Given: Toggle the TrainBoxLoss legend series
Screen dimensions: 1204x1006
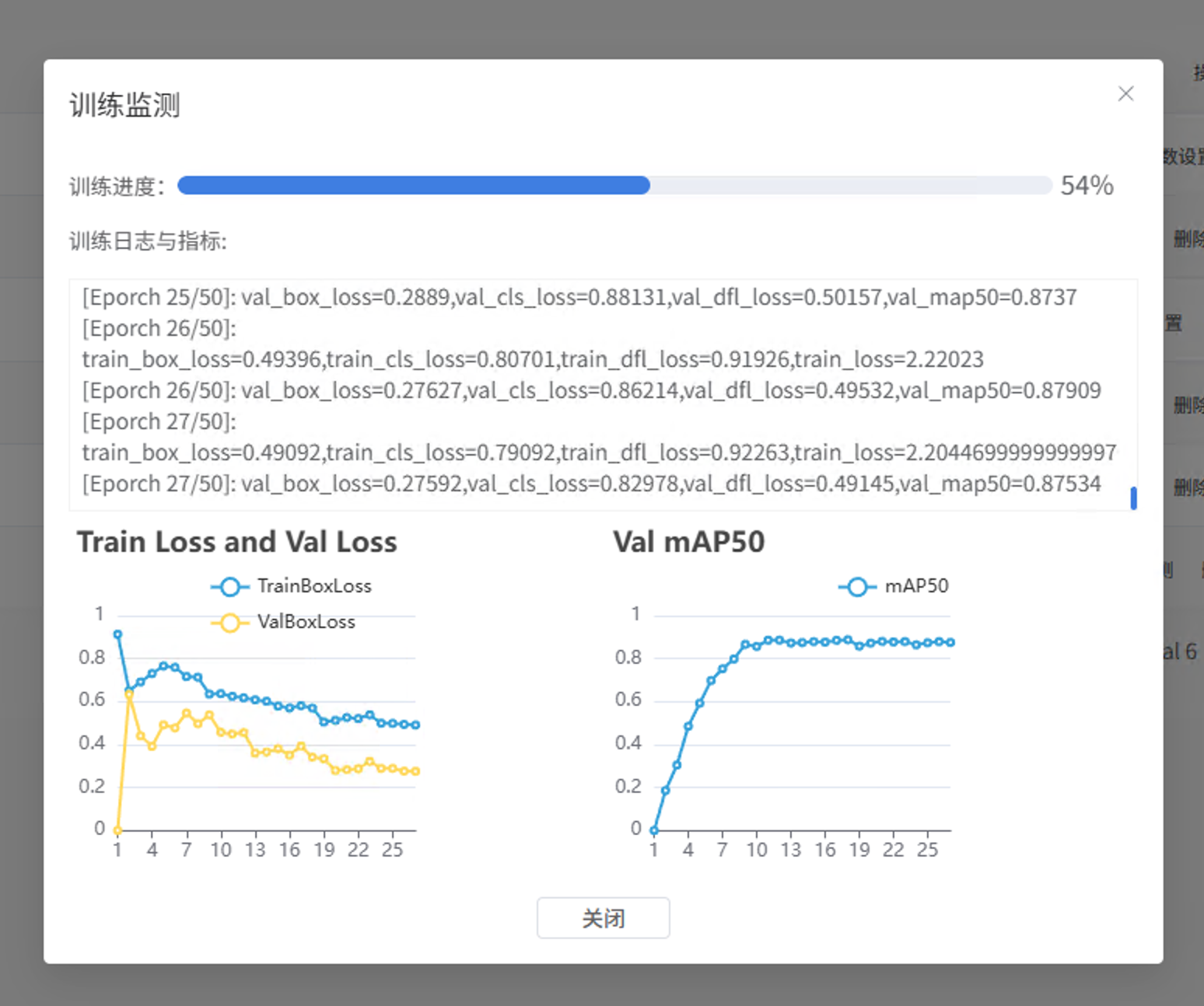Looking at the screenshot, I should (292, 586).
